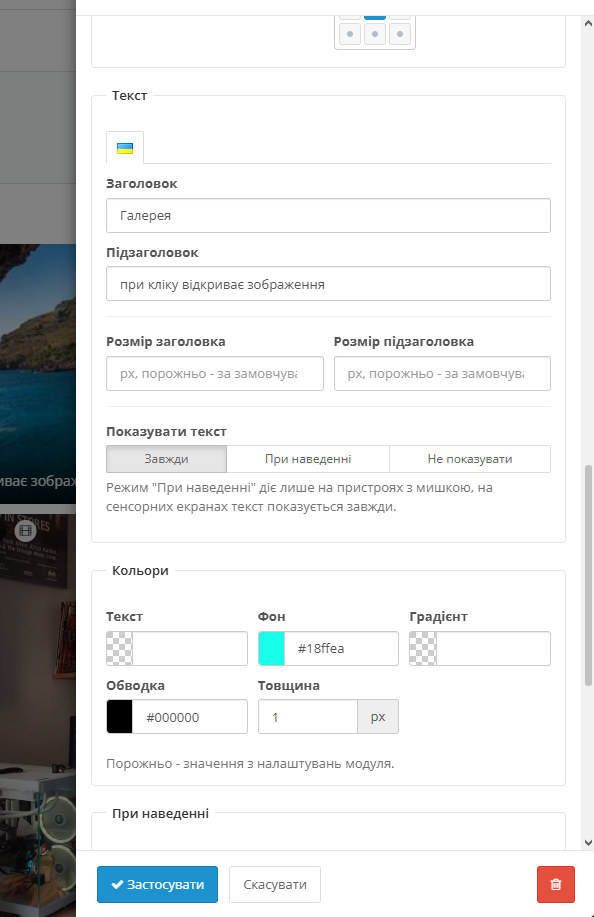Select the Ukrainian flag language tab
This screenshot has height=917, width=594.
(x=125, y=148)
